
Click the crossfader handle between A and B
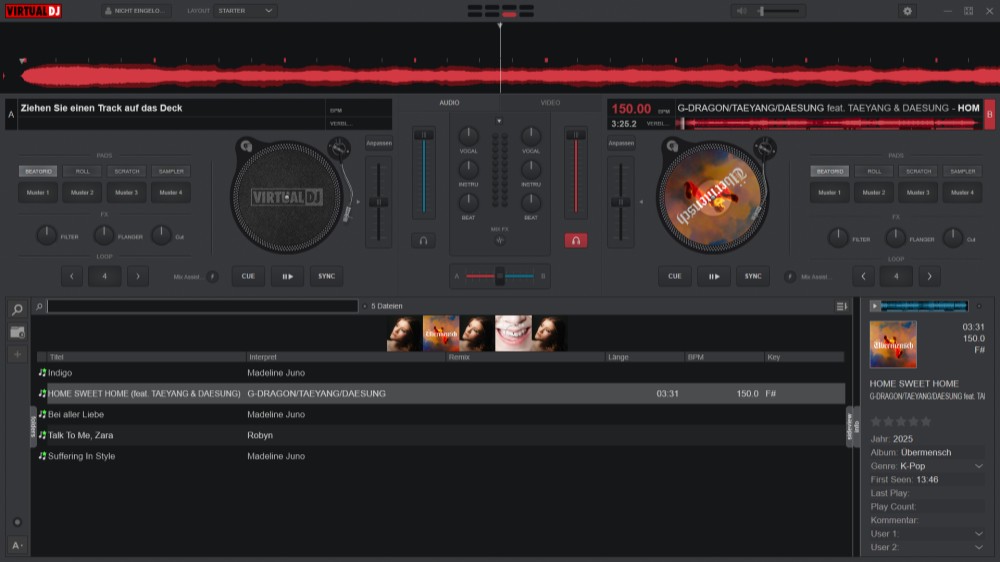click(x=499, y=276)
